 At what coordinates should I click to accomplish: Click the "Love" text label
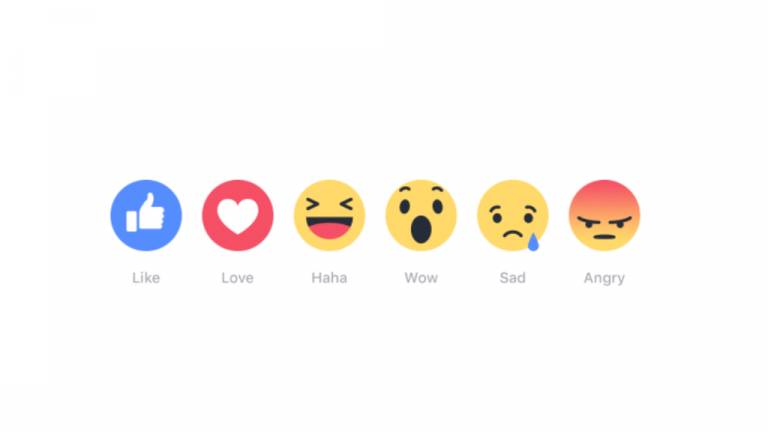238,278
